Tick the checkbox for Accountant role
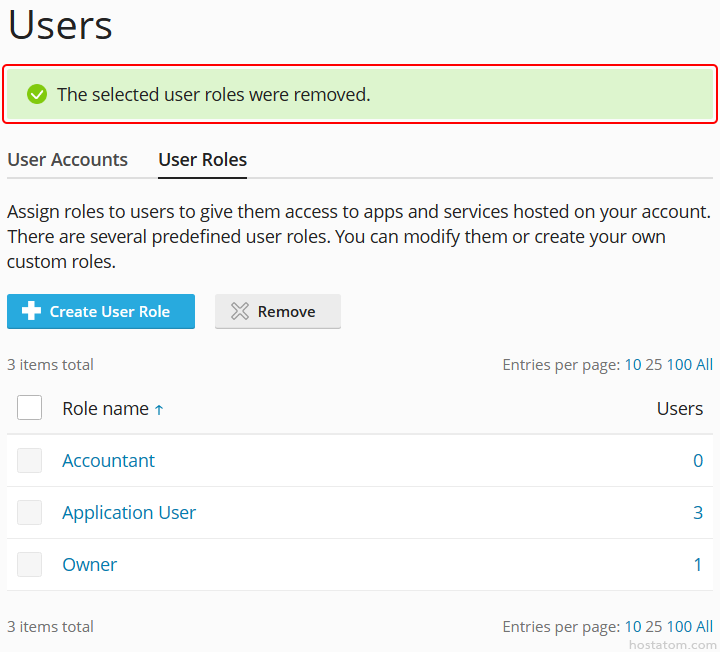The height and width of the screenshot is (652, 720). point(29,461)
